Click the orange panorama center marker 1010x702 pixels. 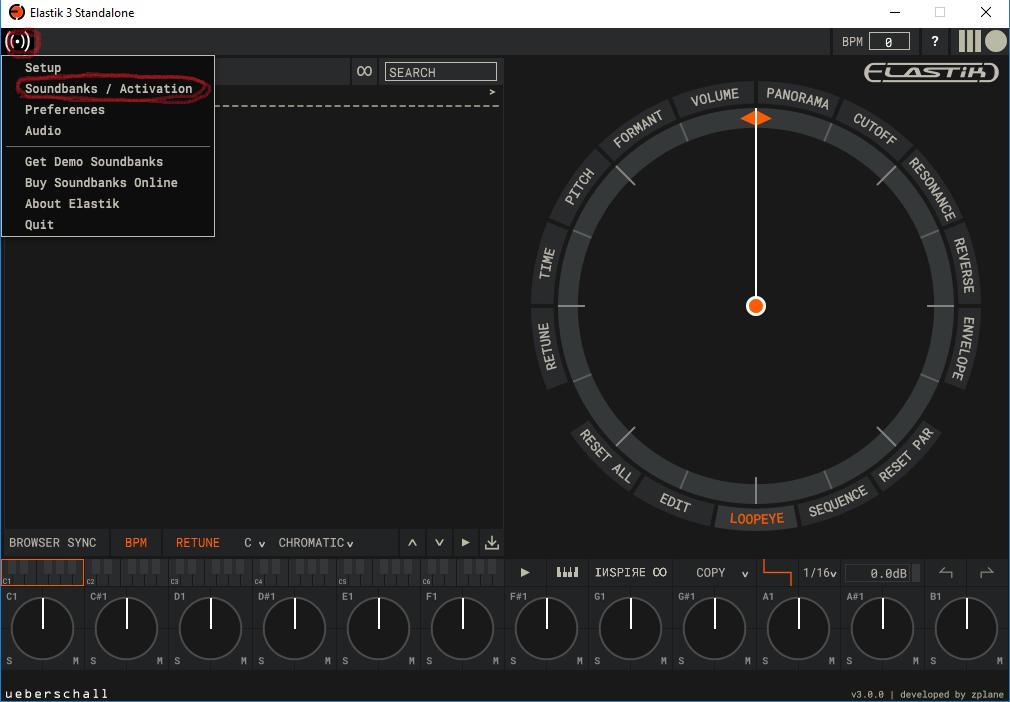pos(756,119)
